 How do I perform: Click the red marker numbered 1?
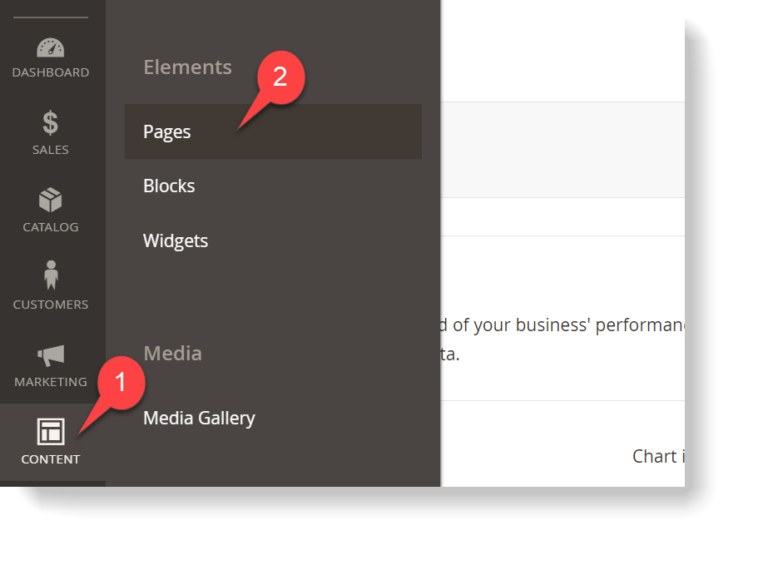pyautogui.click(x=121, y=383)
